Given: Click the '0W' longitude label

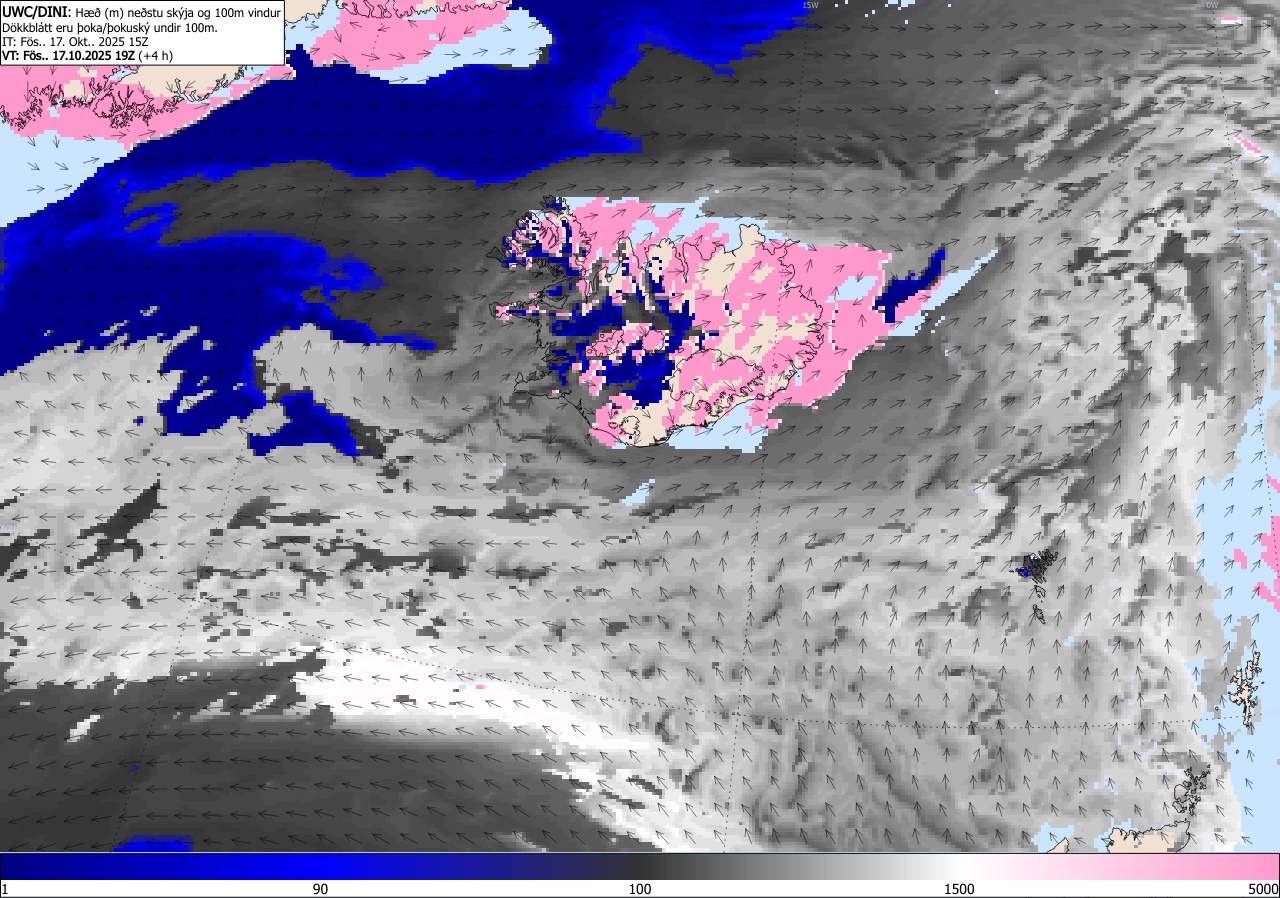Looking at the screenshot, I should [1212, 5].
